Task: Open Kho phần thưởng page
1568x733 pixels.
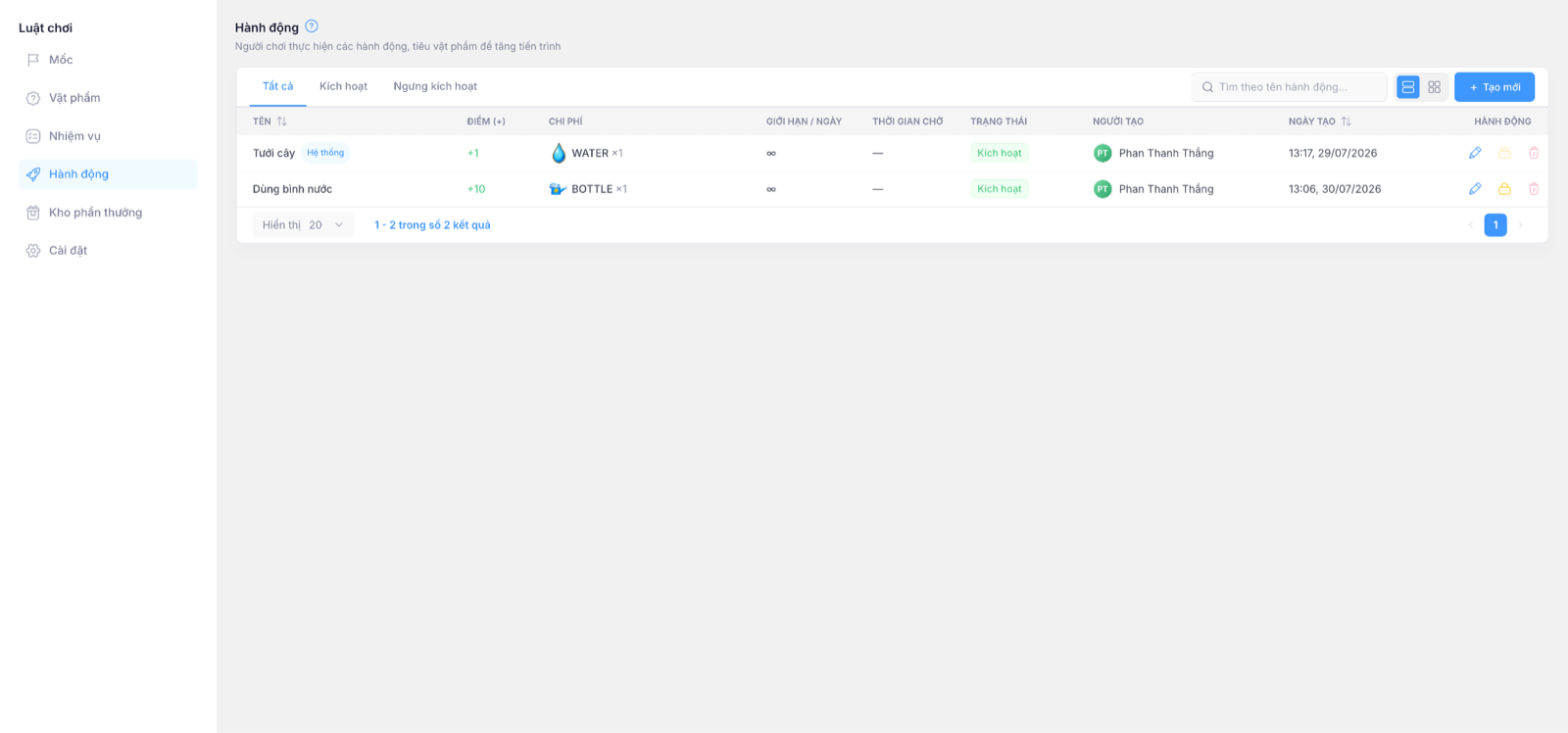Action: 108,213
